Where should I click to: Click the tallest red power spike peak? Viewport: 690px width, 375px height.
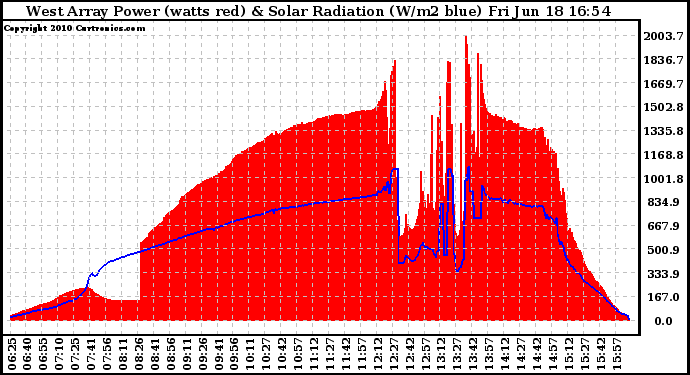[466, 37]
